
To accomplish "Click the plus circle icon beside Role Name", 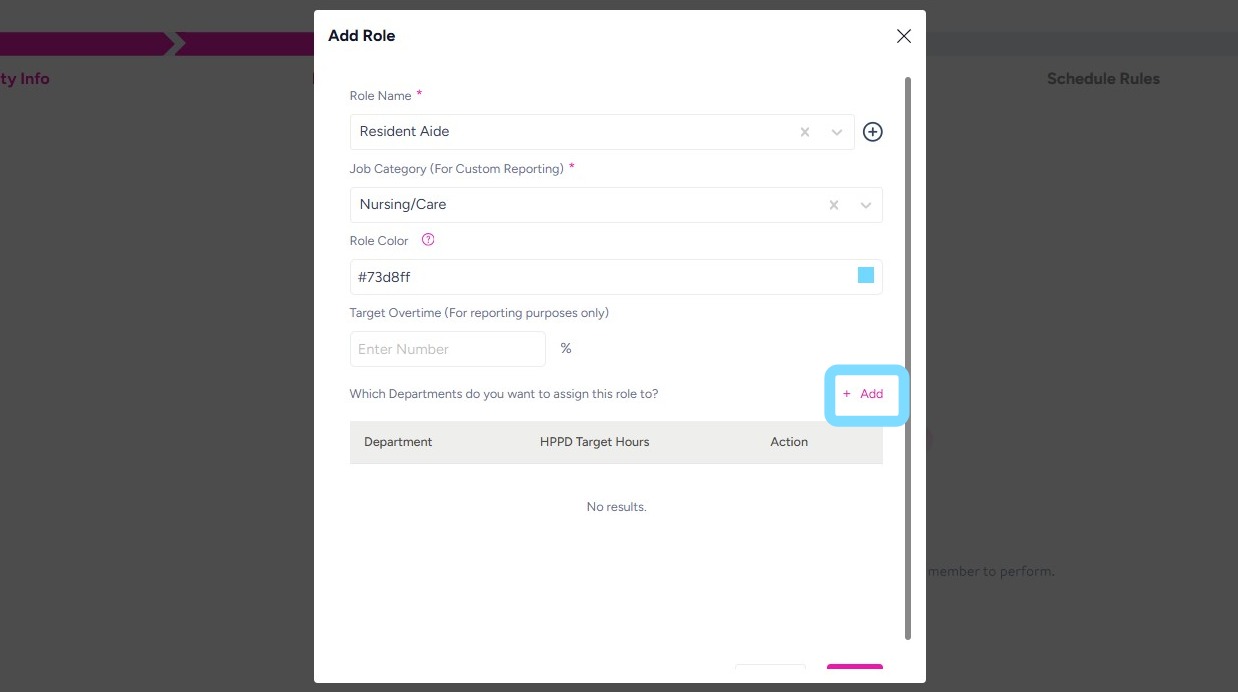I will 872,132.
